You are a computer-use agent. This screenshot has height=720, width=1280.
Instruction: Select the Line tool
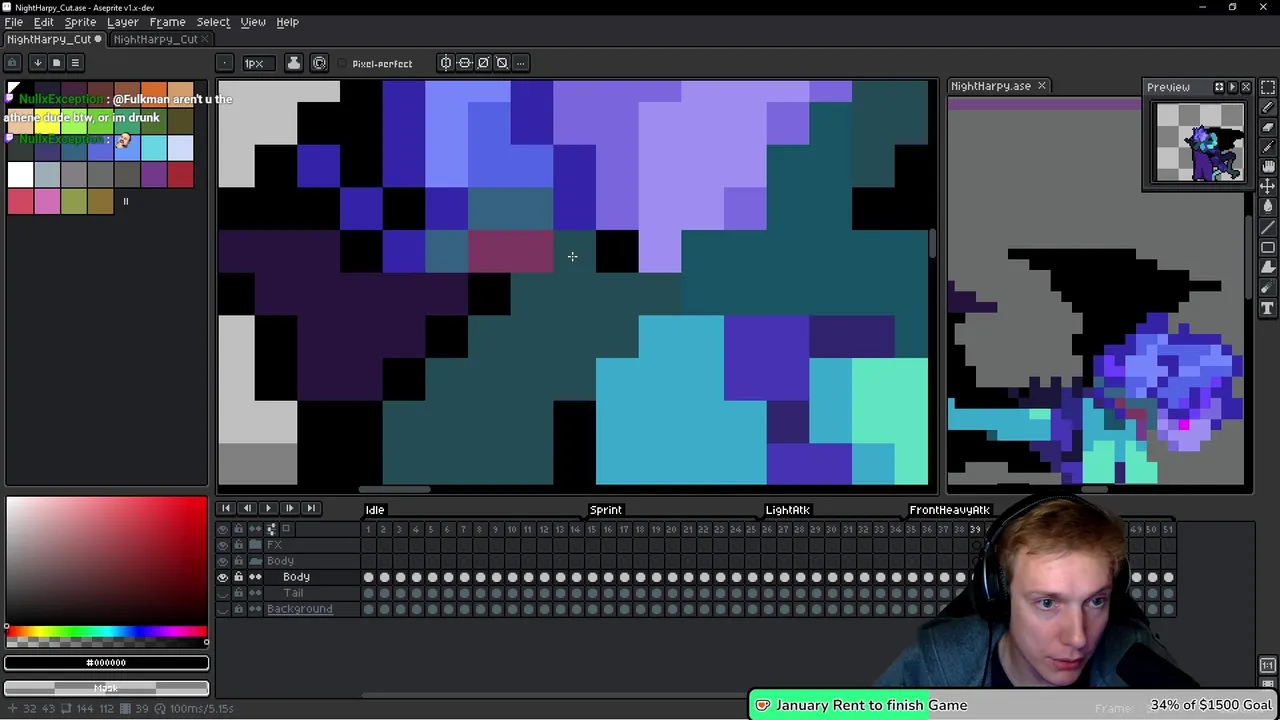pos(1268,227)
